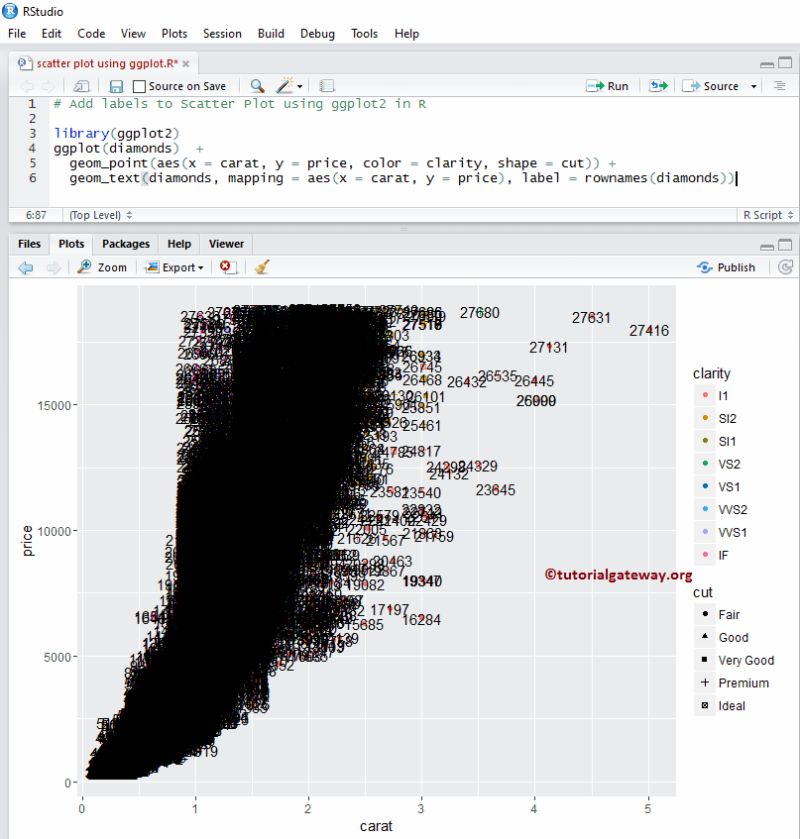Open the Tools menu
The height and width of the screenshot is (839, 800).
point(363,33)
